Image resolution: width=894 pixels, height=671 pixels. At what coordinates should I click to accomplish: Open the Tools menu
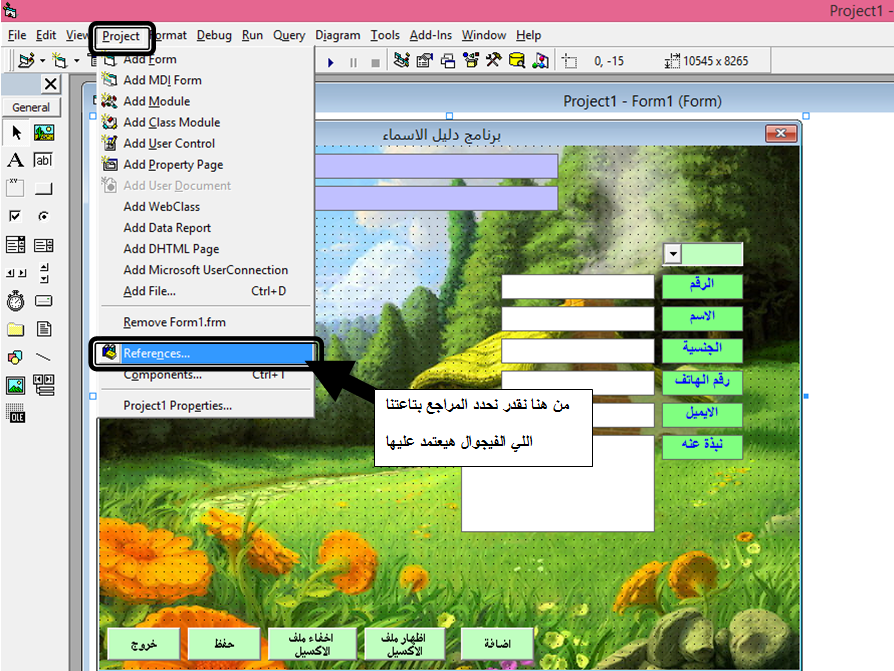pyautogui.click(x=385, y=35)
